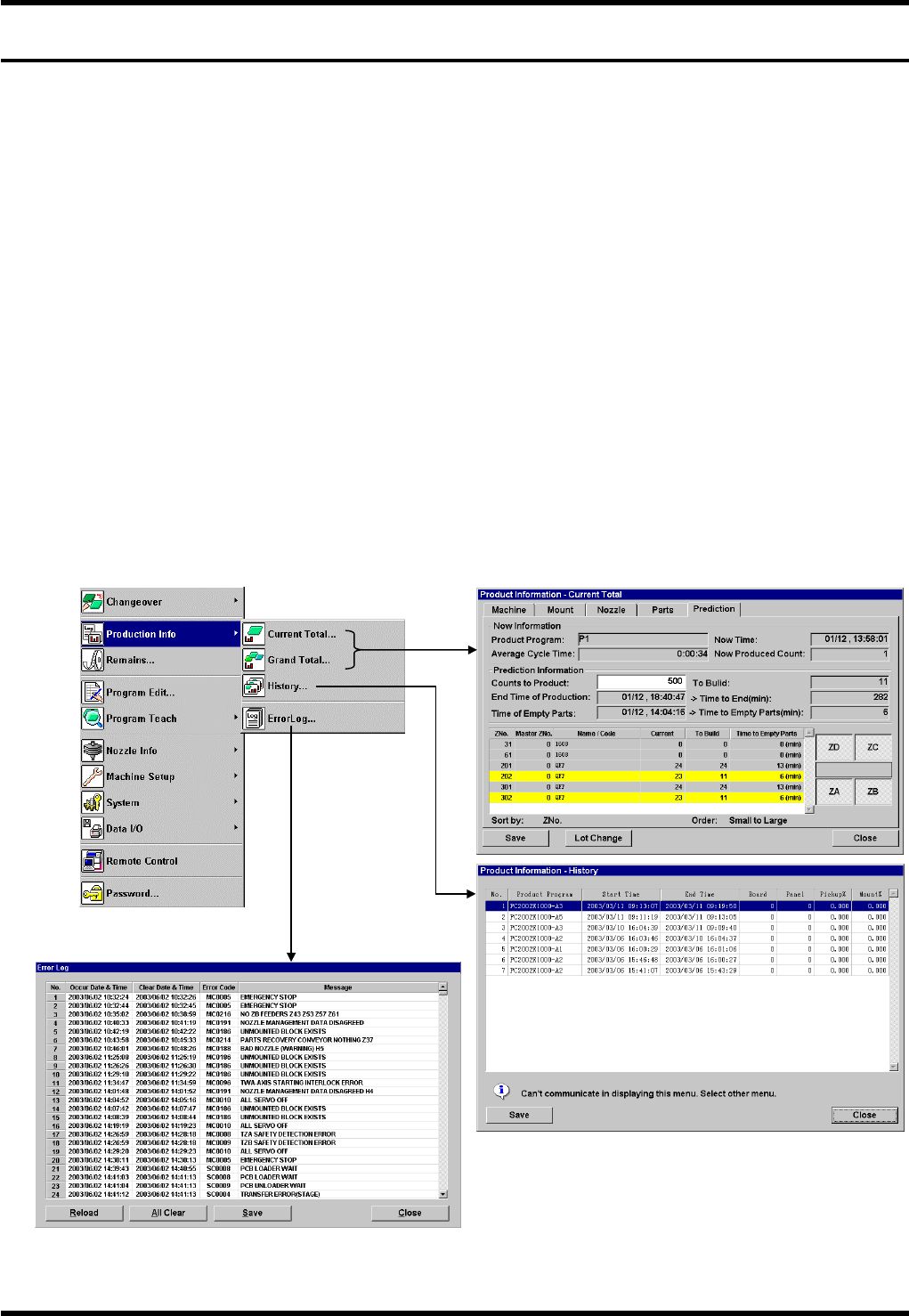Click Save in the Error Log window
The height and width of the screenshot is (1316, 909).
(x=253, y=1213)
